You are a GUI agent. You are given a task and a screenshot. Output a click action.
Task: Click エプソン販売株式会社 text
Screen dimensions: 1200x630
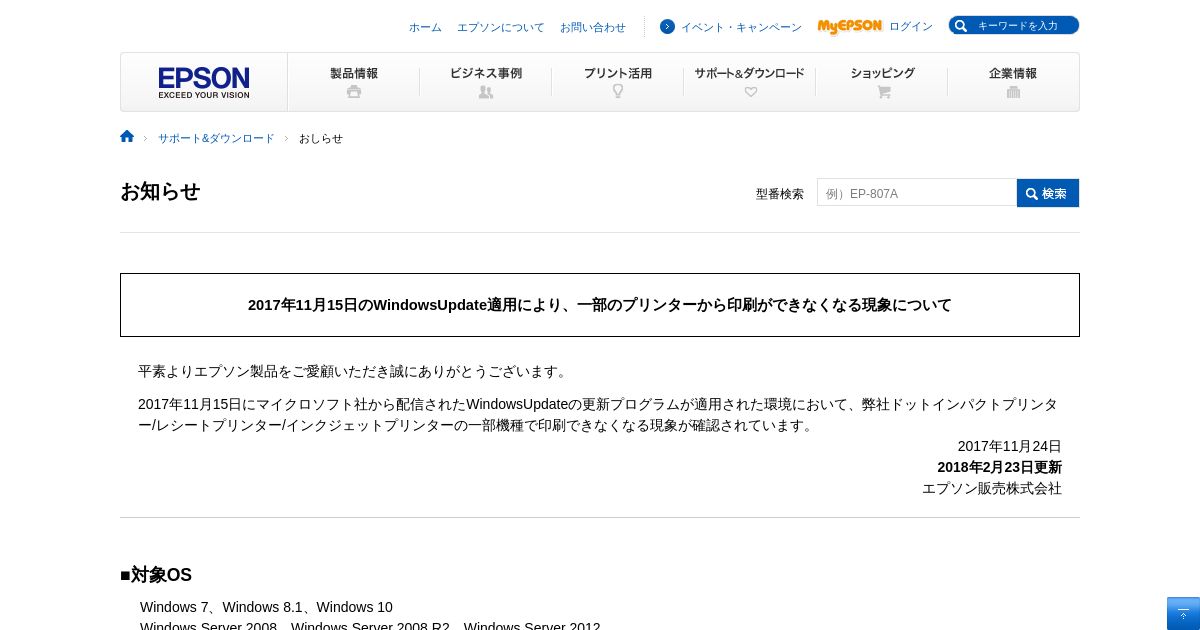tap(992, 488)
